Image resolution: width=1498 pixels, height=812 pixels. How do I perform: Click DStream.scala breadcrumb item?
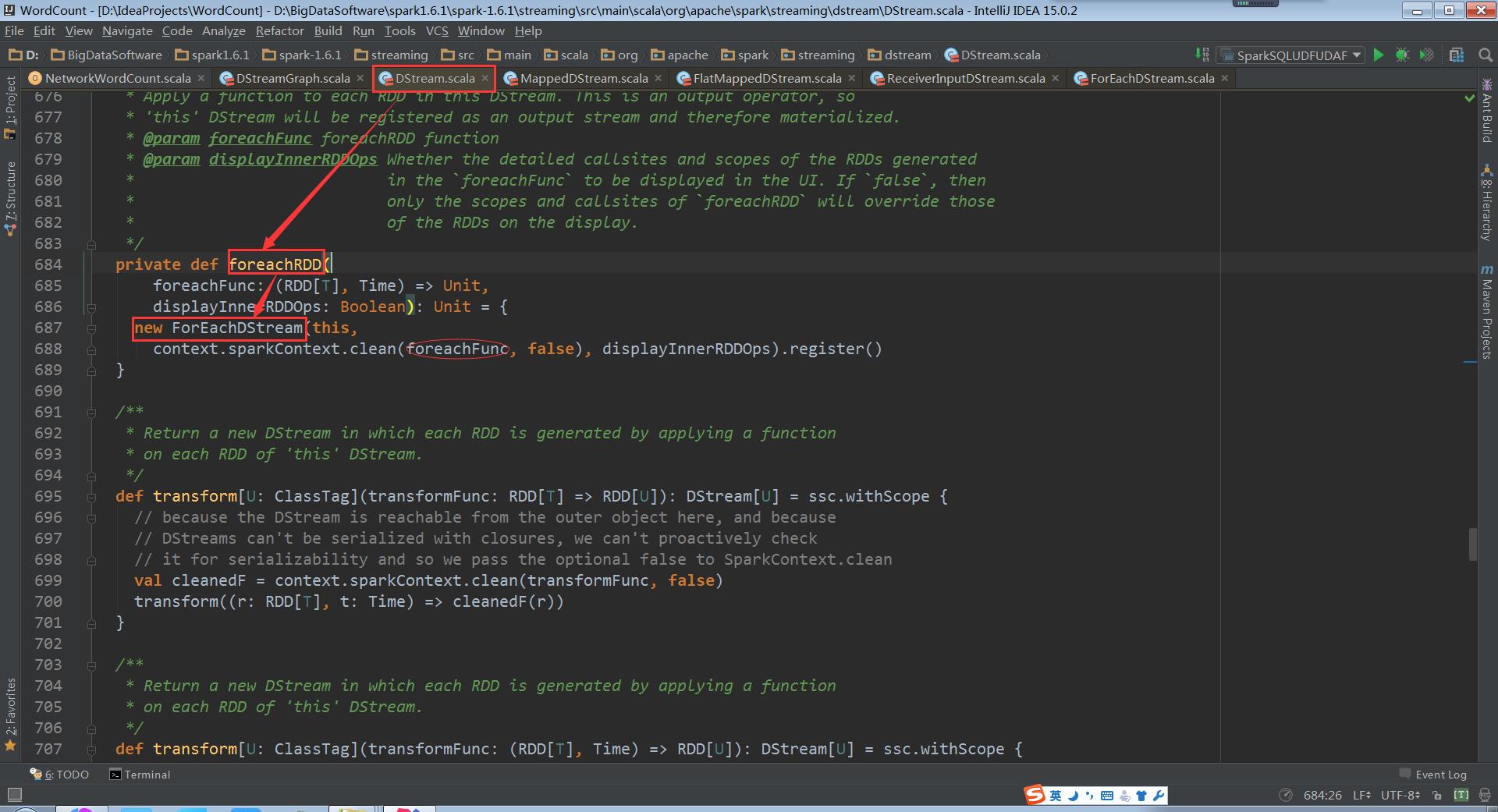992,55
